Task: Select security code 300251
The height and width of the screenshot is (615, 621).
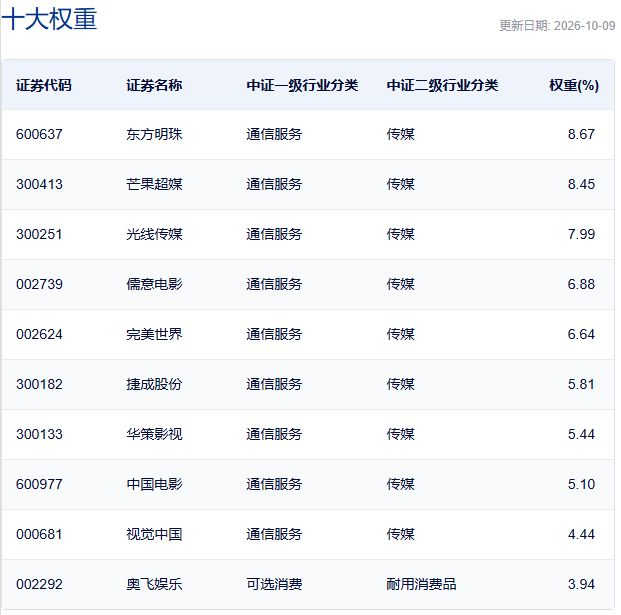Action: click(x=39, y=234)
